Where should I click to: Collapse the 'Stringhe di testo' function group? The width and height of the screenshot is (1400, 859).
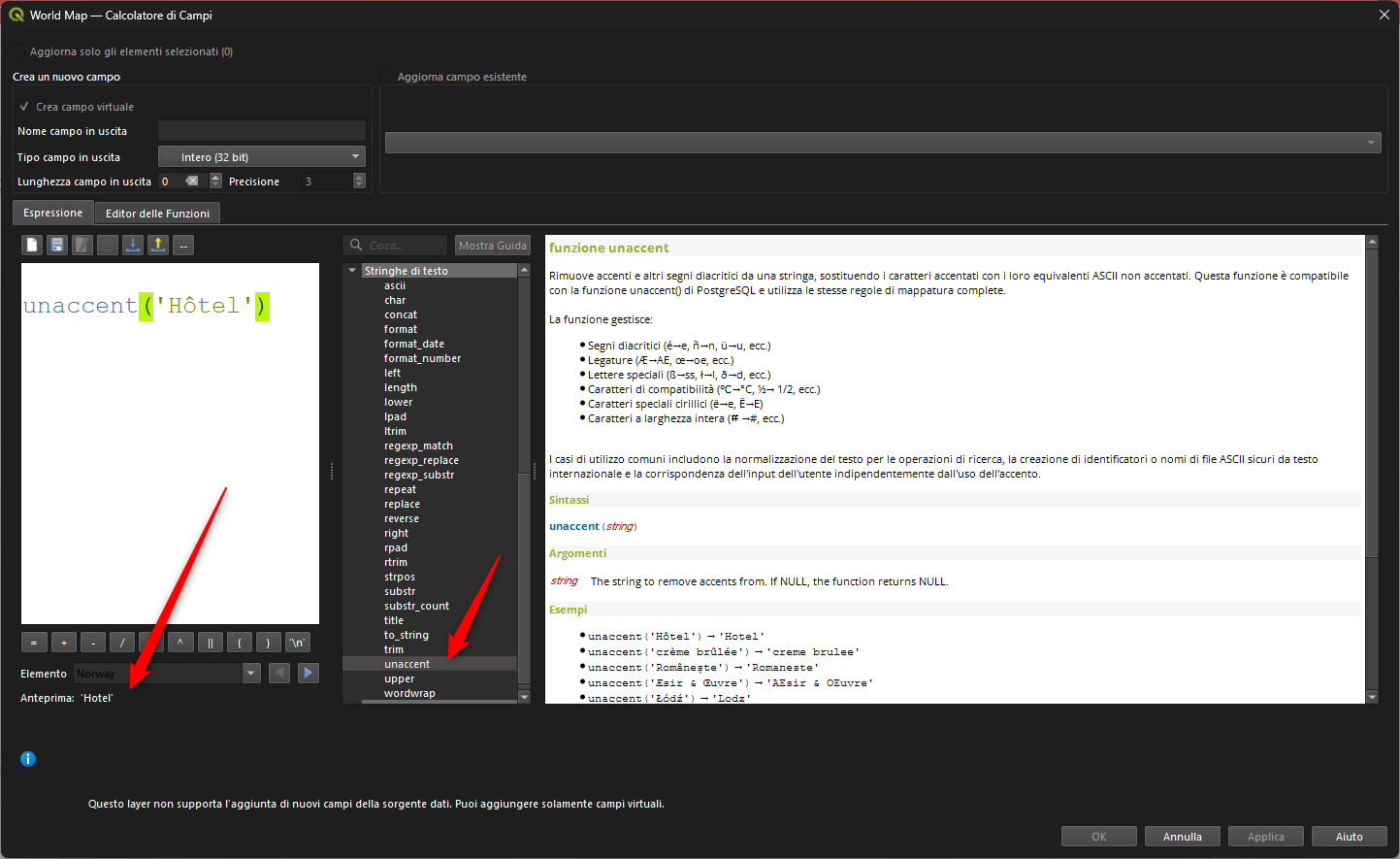[x=352, y=271]
